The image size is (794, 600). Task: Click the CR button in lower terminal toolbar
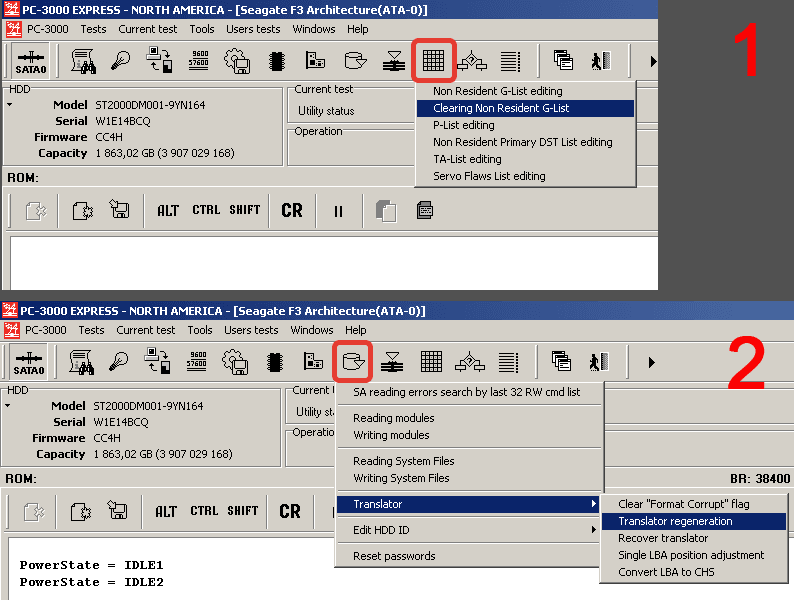290,511
